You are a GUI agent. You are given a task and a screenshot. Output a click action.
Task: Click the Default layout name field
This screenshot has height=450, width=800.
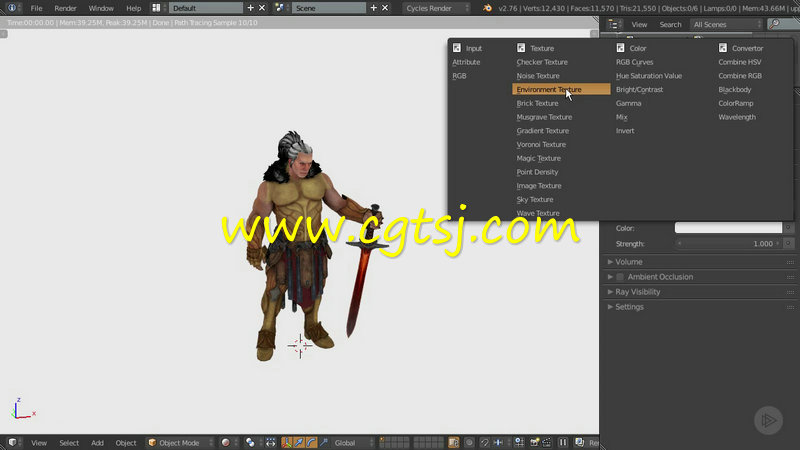207,8
